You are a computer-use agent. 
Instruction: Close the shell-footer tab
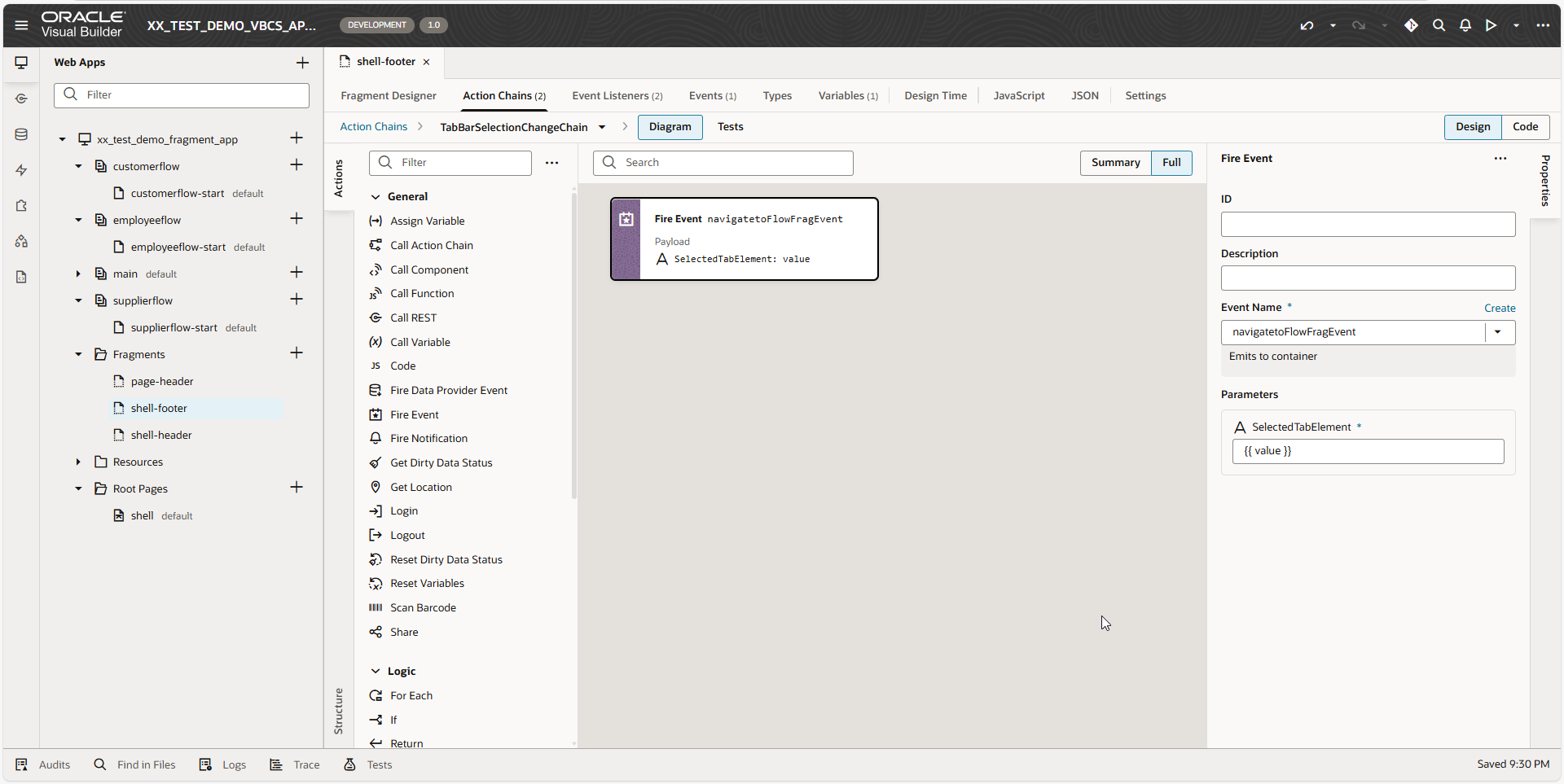(x=426, y=62)
